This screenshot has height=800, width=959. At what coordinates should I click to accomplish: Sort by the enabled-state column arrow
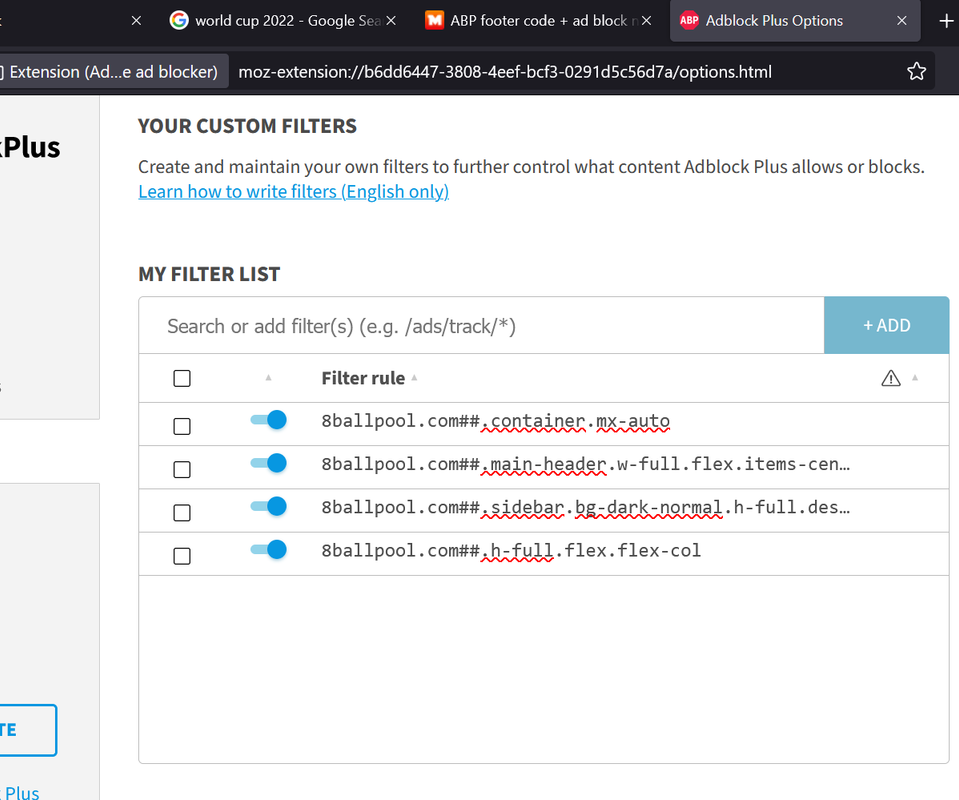point(268,378)
